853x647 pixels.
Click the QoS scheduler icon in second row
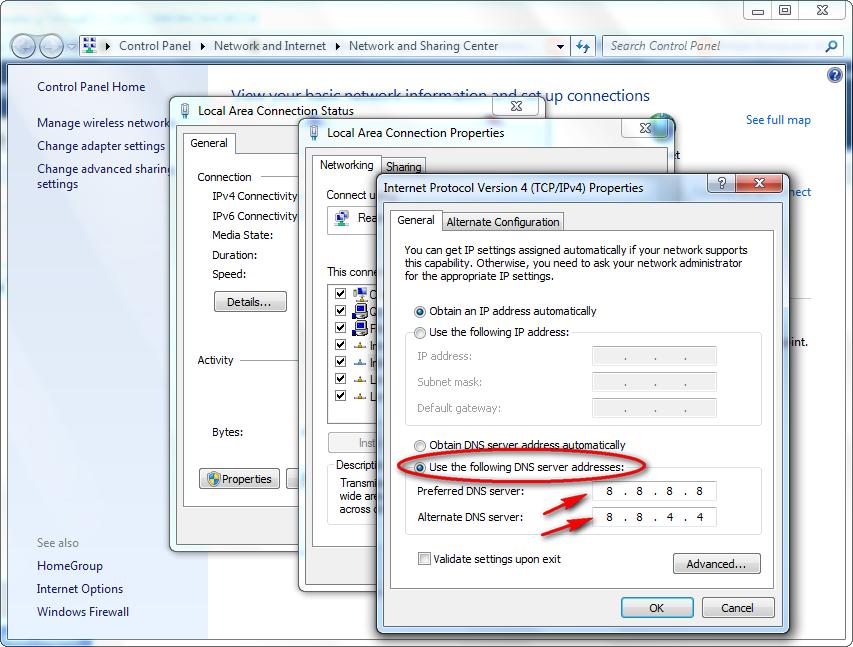coord(360,311)
